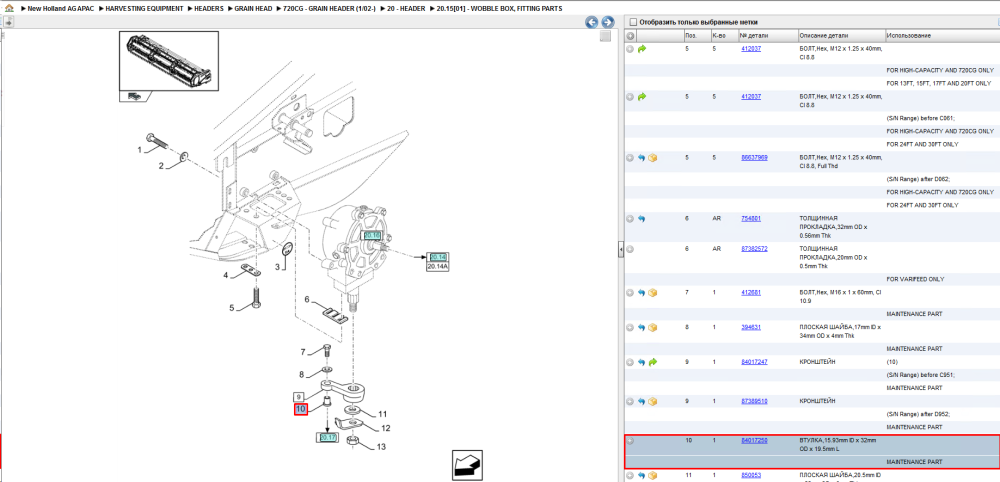Expand plus button for part 850853
1000x482 pixels.
(630, 476)
